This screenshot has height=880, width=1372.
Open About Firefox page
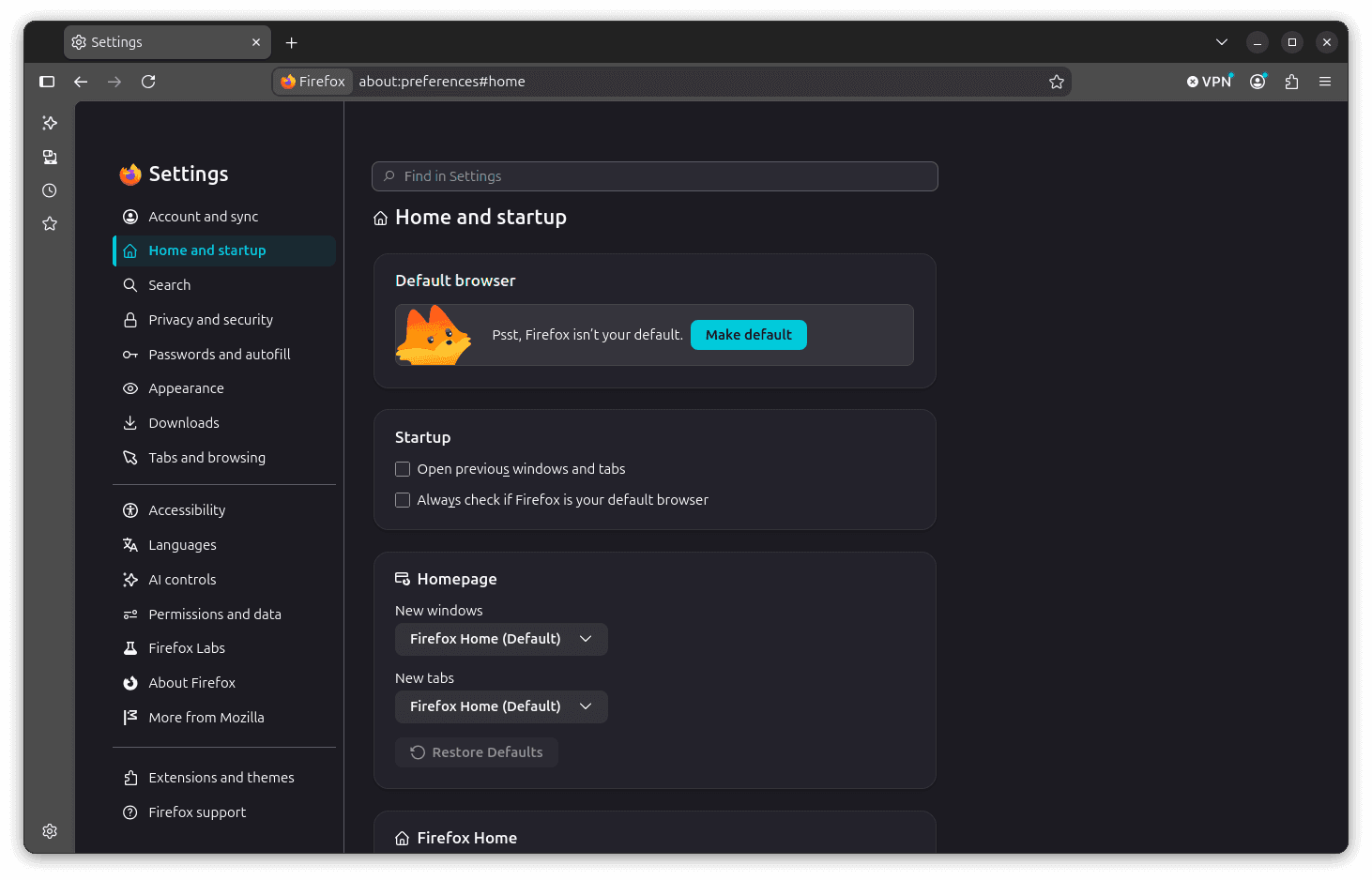point(224,683)
